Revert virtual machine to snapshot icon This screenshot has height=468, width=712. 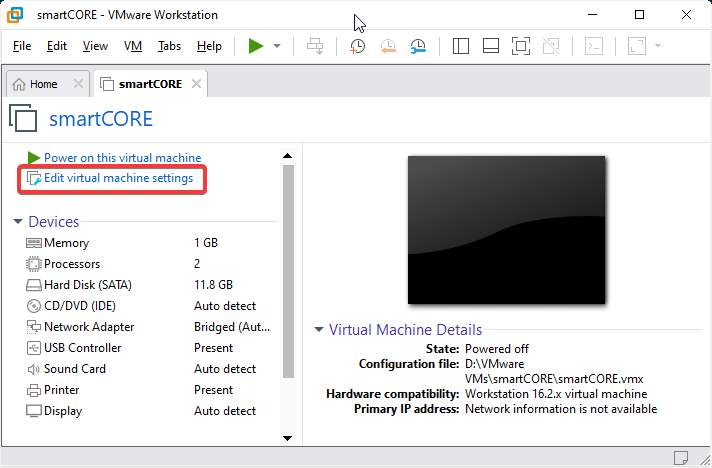(388, 46)
